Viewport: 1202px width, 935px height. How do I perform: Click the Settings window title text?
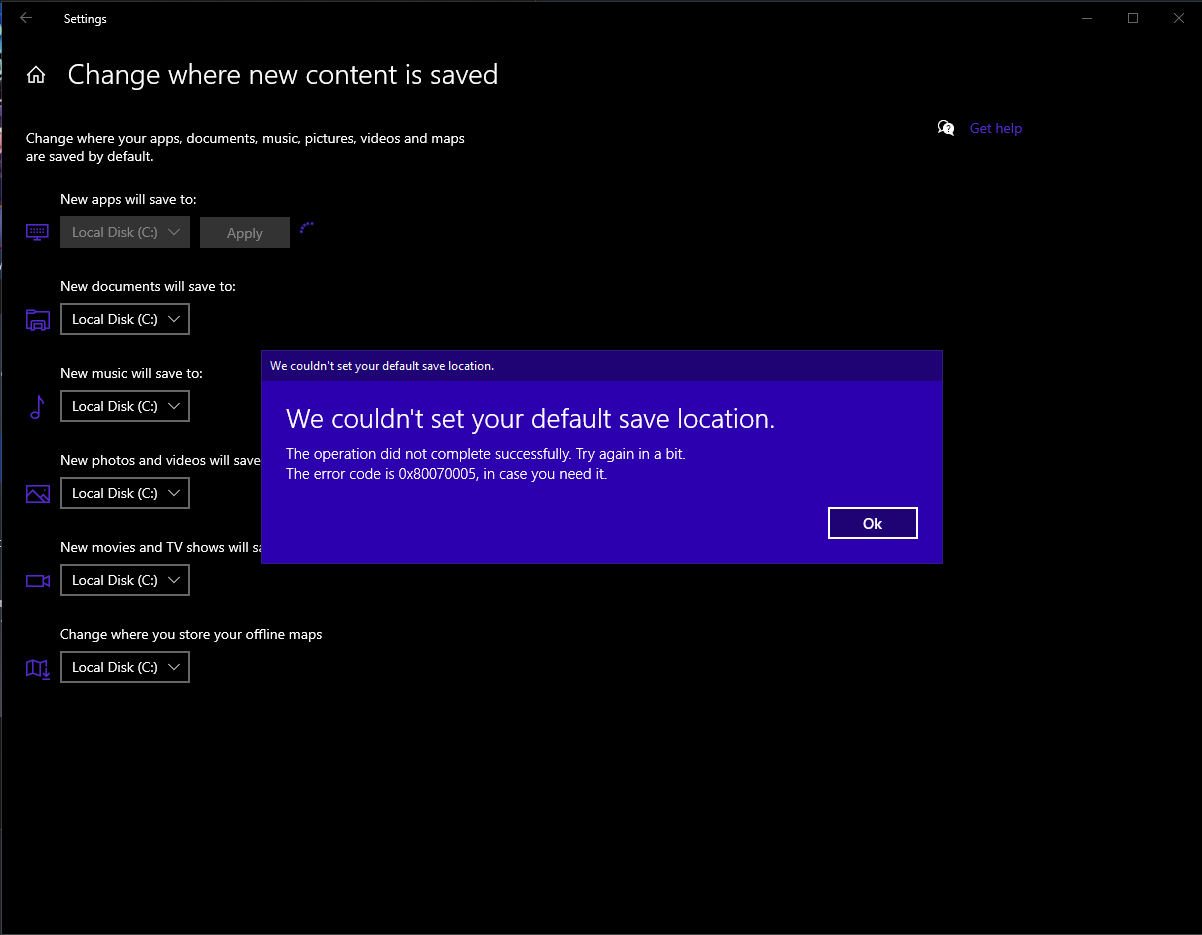85,18
